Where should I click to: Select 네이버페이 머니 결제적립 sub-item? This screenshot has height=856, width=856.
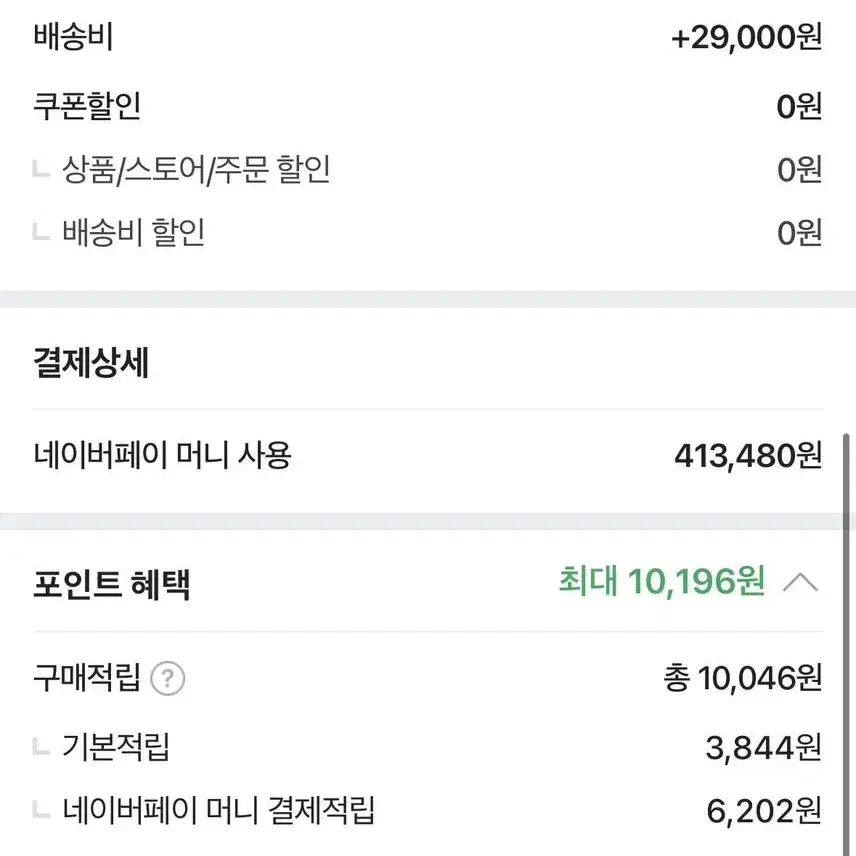(218, 810)
